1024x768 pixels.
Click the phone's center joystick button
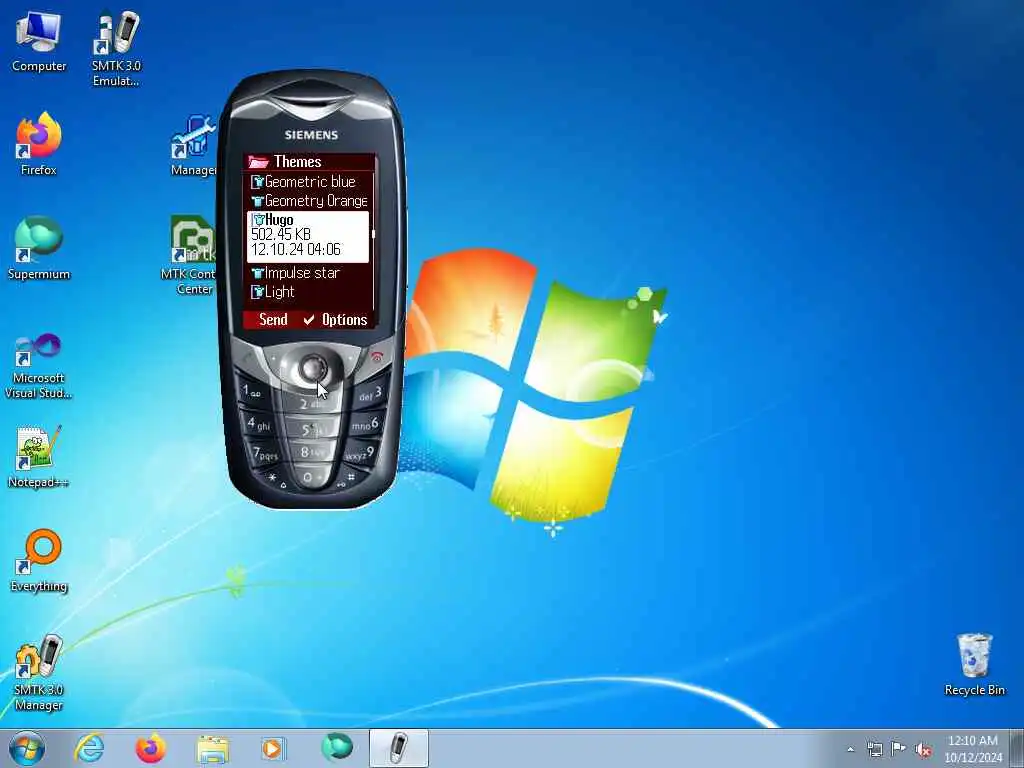coord(312,368)
